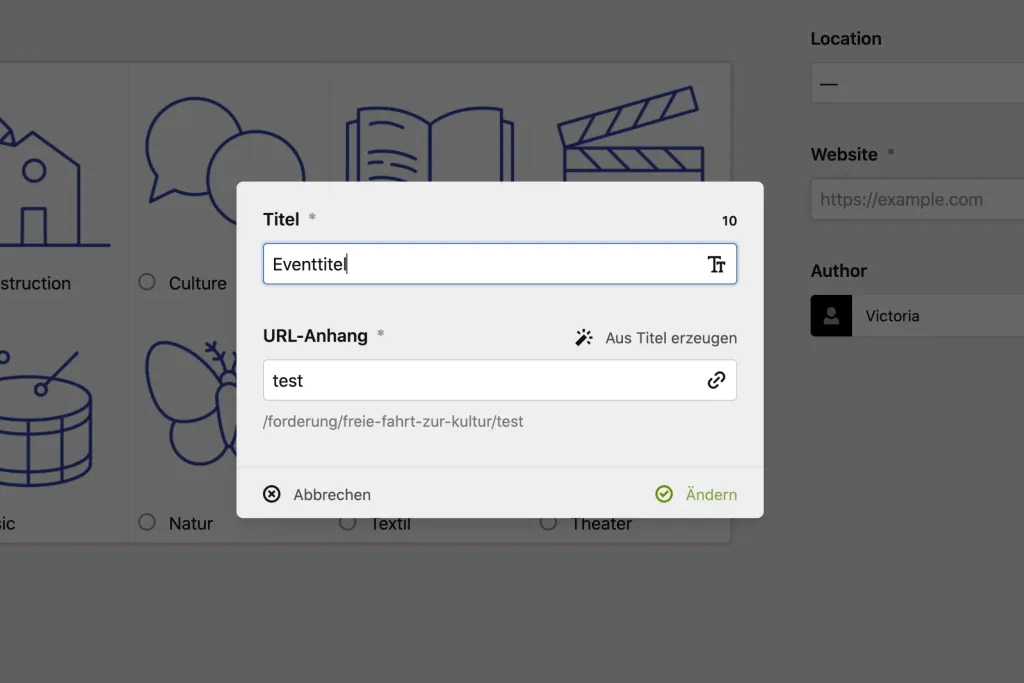Select the Culture radio button
The image size is (1024, 683).
(x=147, y=283)
